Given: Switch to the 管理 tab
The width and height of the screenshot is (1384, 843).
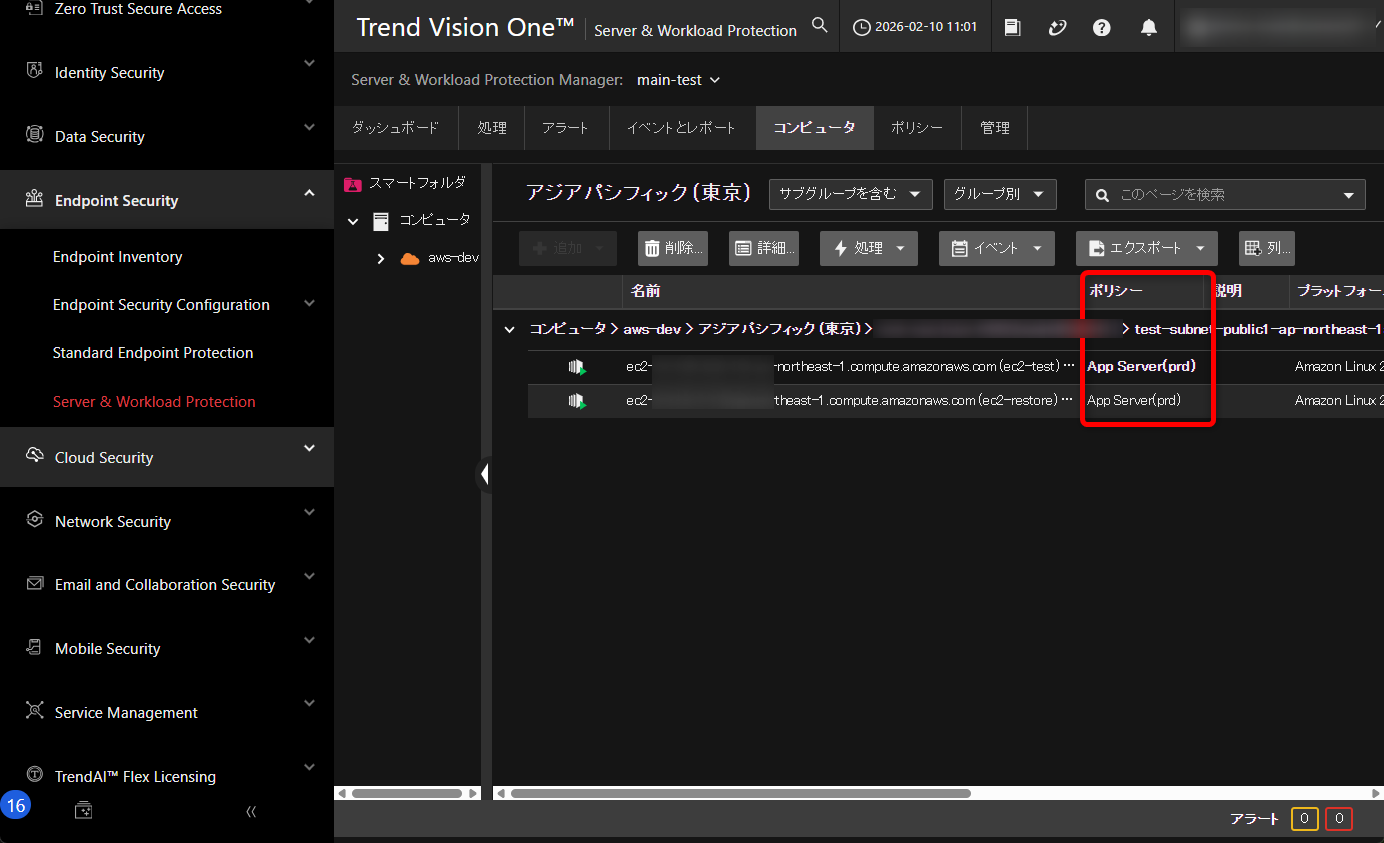Looking at the screenshot, I should click(995, 128).
